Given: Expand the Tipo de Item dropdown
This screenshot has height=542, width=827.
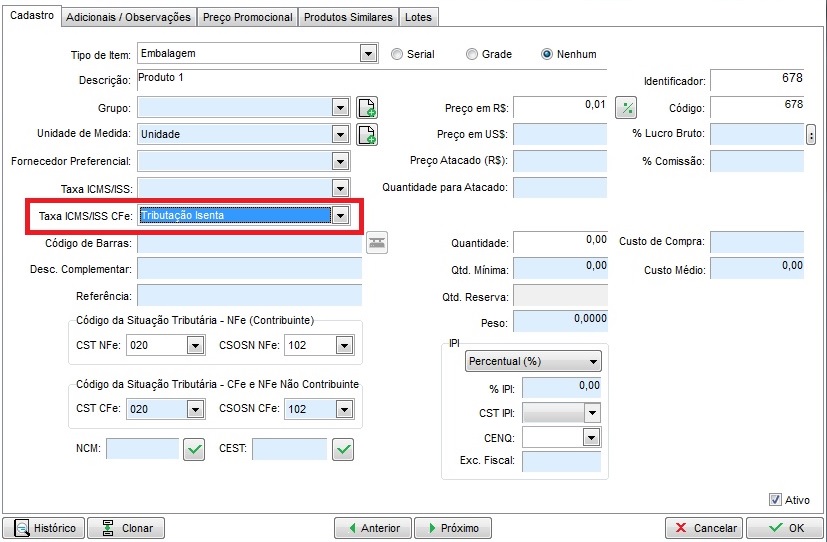Looking at the screenshot, I should [368, 53].
